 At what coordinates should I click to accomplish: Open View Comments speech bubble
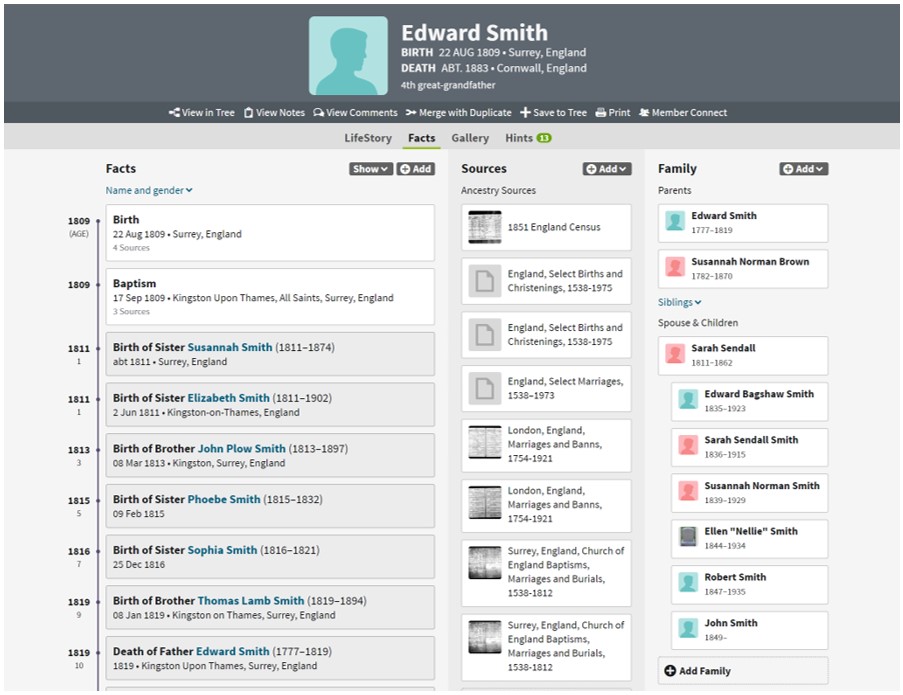point(319,113)
